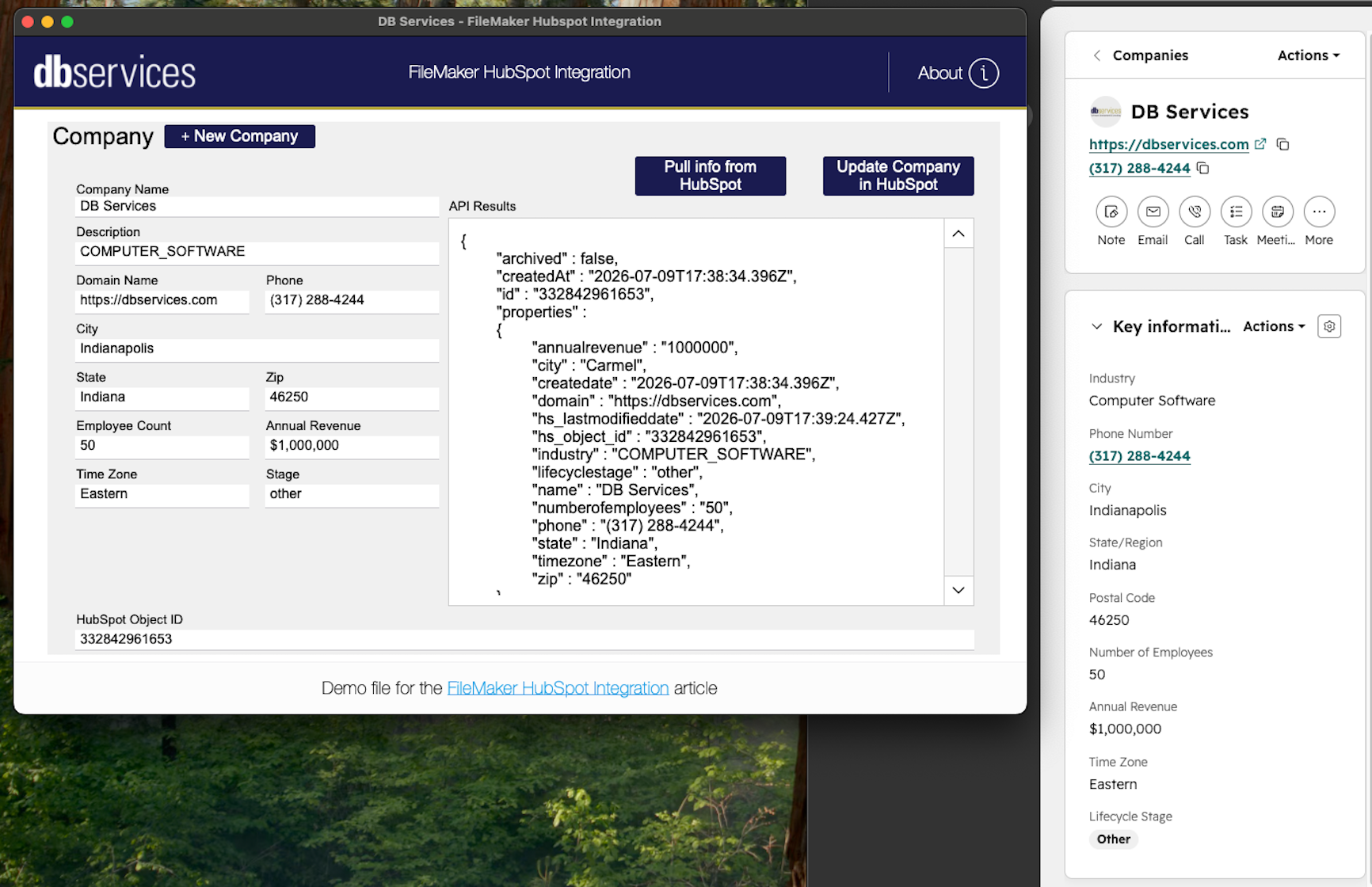Click the dbservices logo in header
Screen dimensions: 1372x887
click(x=115, y=72)
